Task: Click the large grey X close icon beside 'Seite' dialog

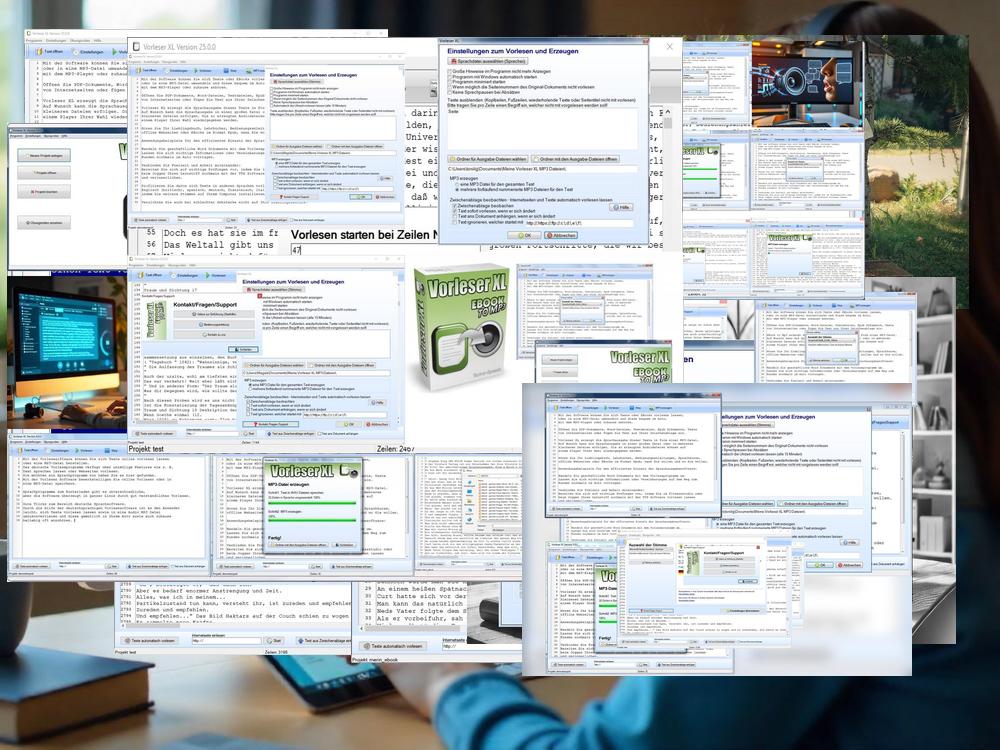Action: point(669,47)
